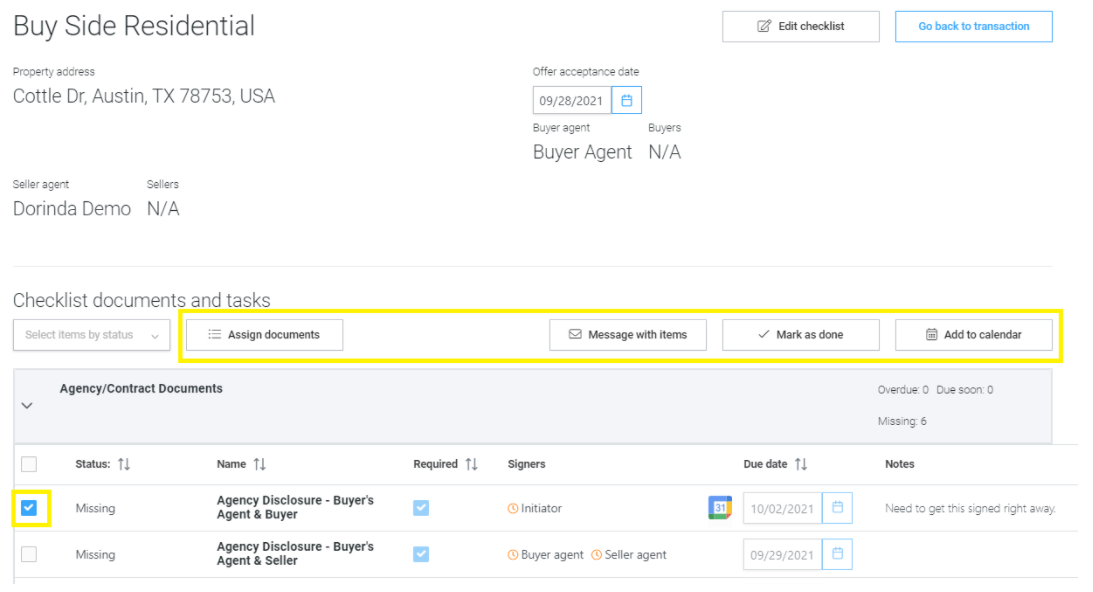1093x592 pixels.
Task: Sort by Name column arrows
Action: pos(259,464)
